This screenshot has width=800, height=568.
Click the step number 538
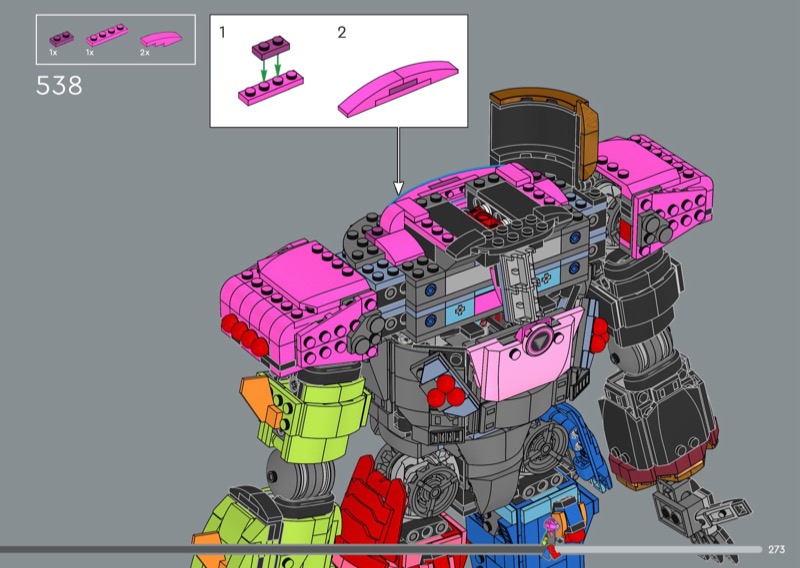[x=59, y=86]
